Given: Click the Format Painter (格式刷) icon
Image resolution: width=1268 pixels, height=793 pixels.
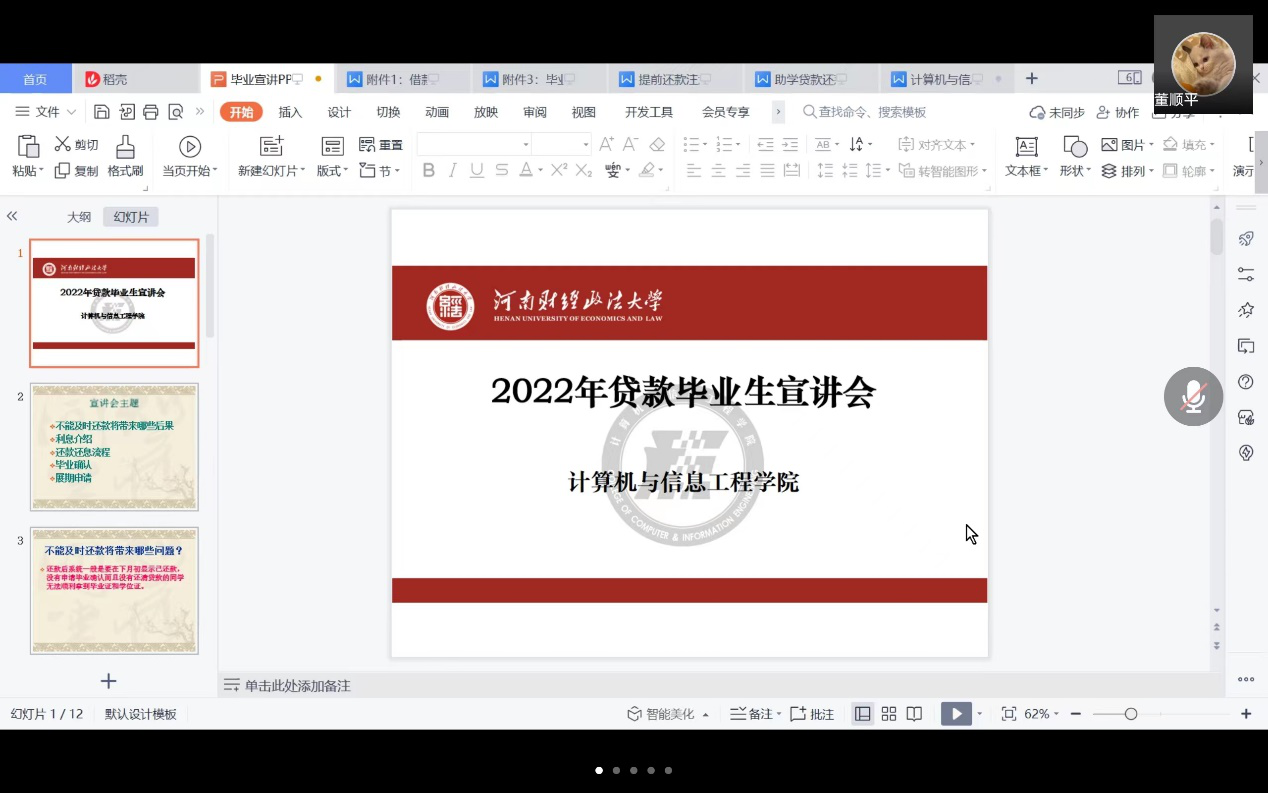Looking at the screenshot, I should [x=125, y=148].
